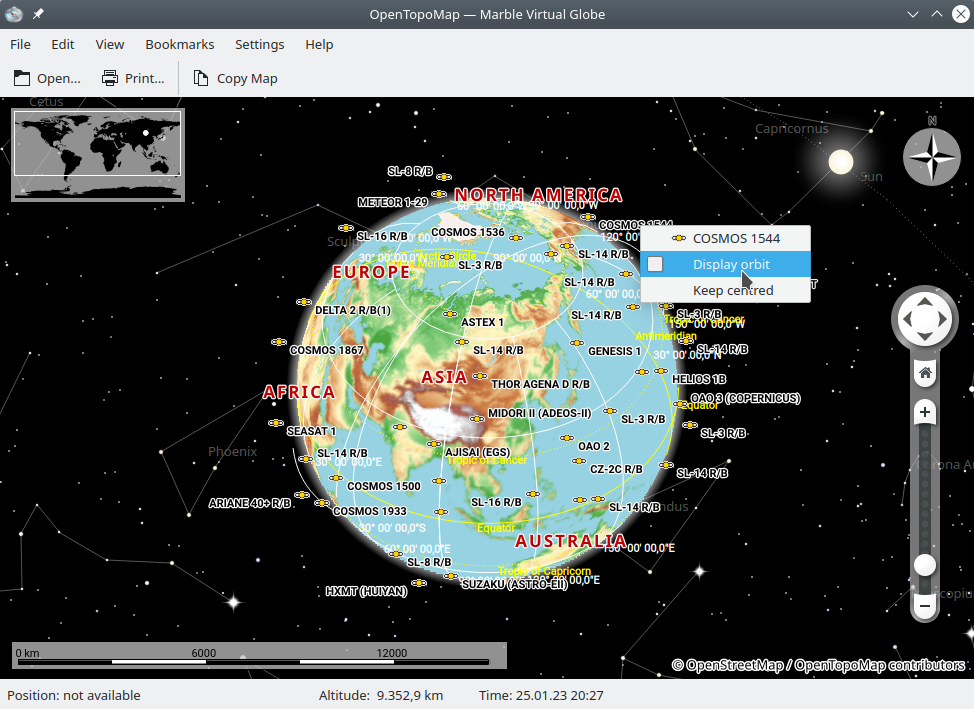The image size is (974, 709).
Task: Click the AFRICA continent label
Action: (299, 392)
